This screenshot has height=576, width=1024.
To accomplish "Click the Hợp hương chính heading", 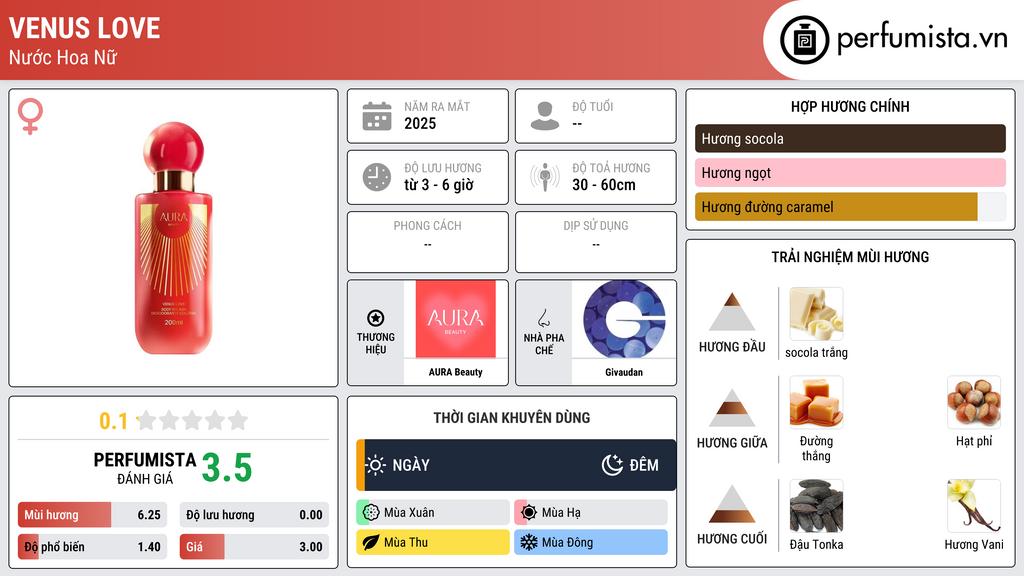I will click(x=850, y=106).
